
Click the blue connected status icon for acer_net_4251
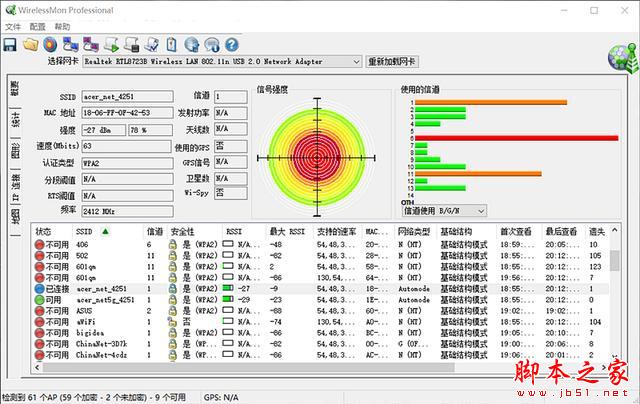(x=39, y=289)
